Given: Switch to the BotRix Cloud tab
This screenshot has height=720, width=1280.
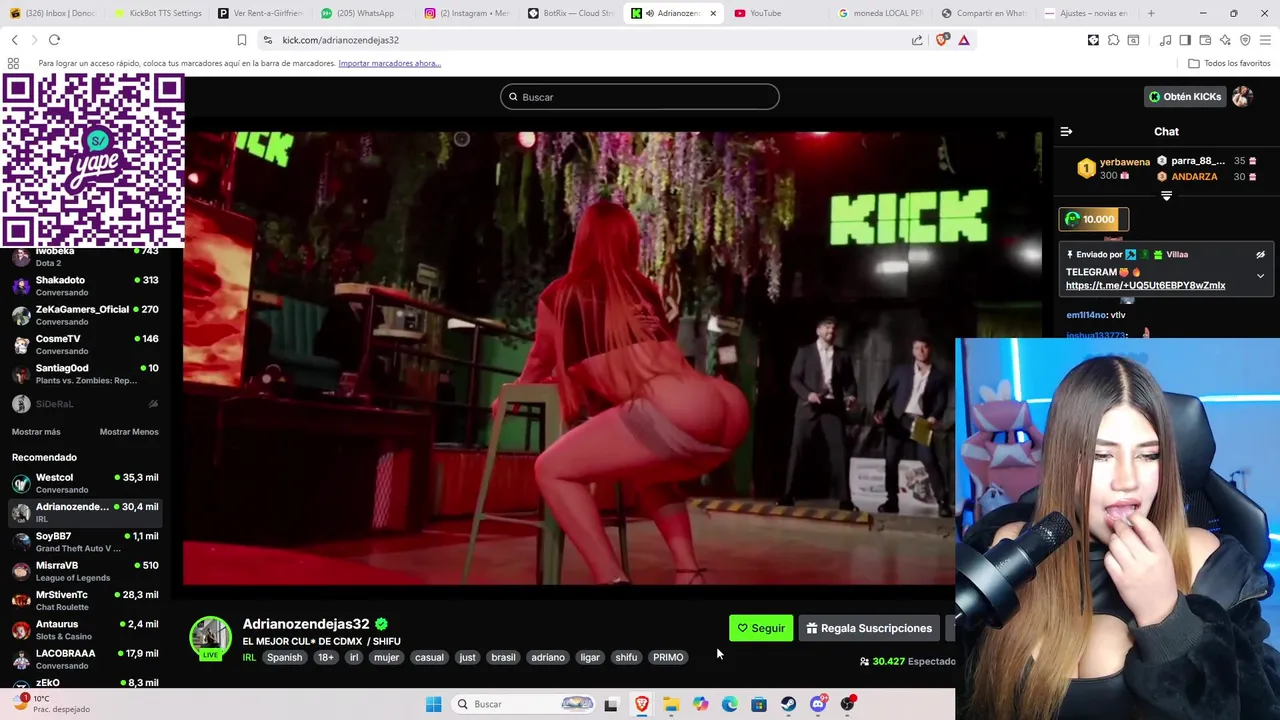Looking at the screenshot, I should 572,13.
